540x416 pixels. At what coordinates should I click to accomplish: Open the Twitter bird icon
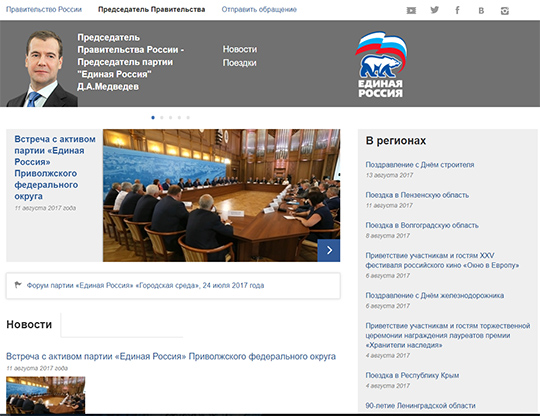435,10
